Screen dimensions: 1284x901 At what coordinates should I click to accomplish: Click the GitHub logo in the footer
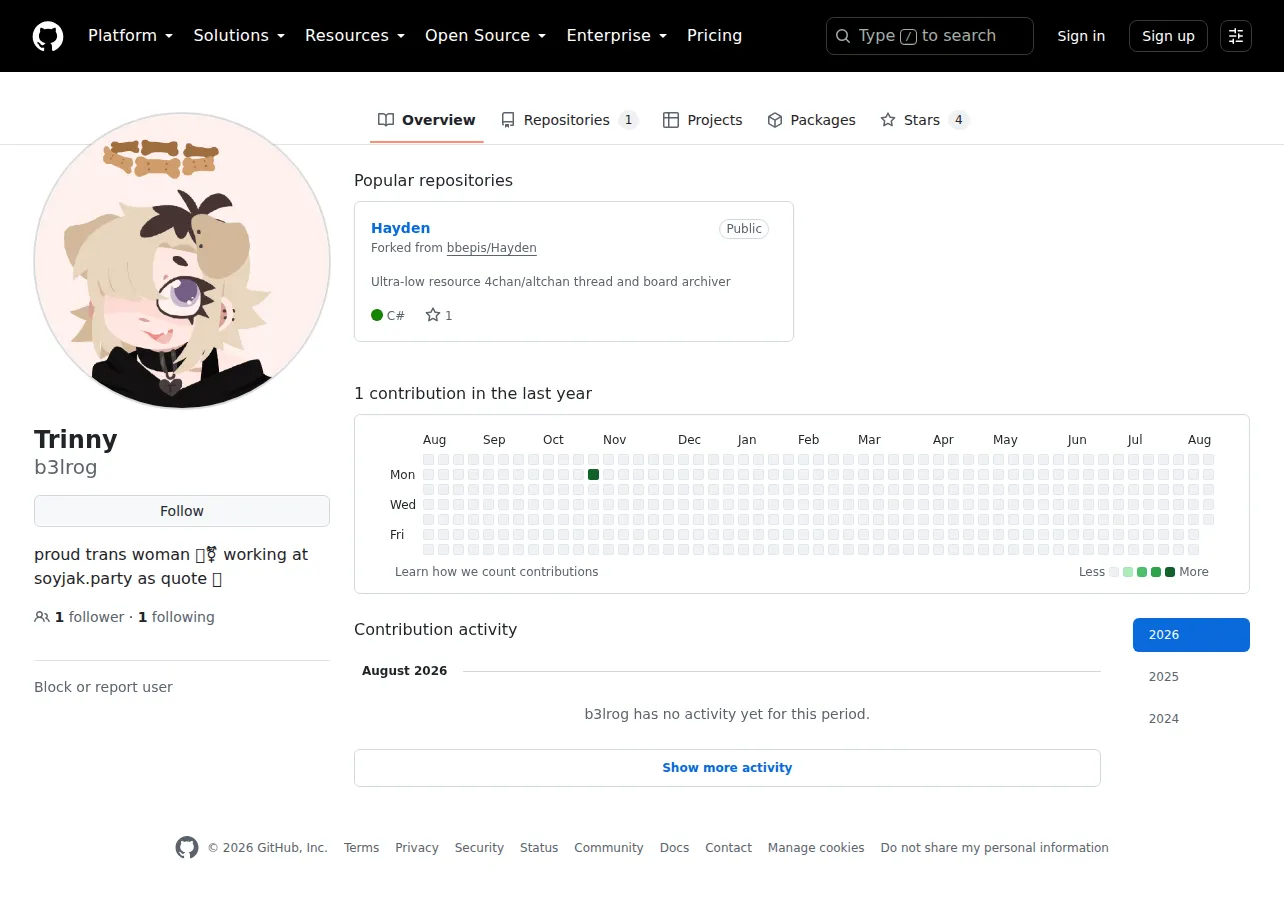pyautogui.click(x=187, y=848)
